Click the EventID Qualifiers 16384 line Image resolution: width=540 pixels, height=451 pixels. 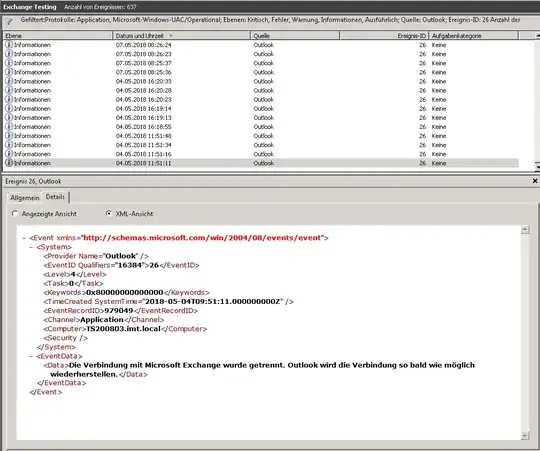(121, 265)
